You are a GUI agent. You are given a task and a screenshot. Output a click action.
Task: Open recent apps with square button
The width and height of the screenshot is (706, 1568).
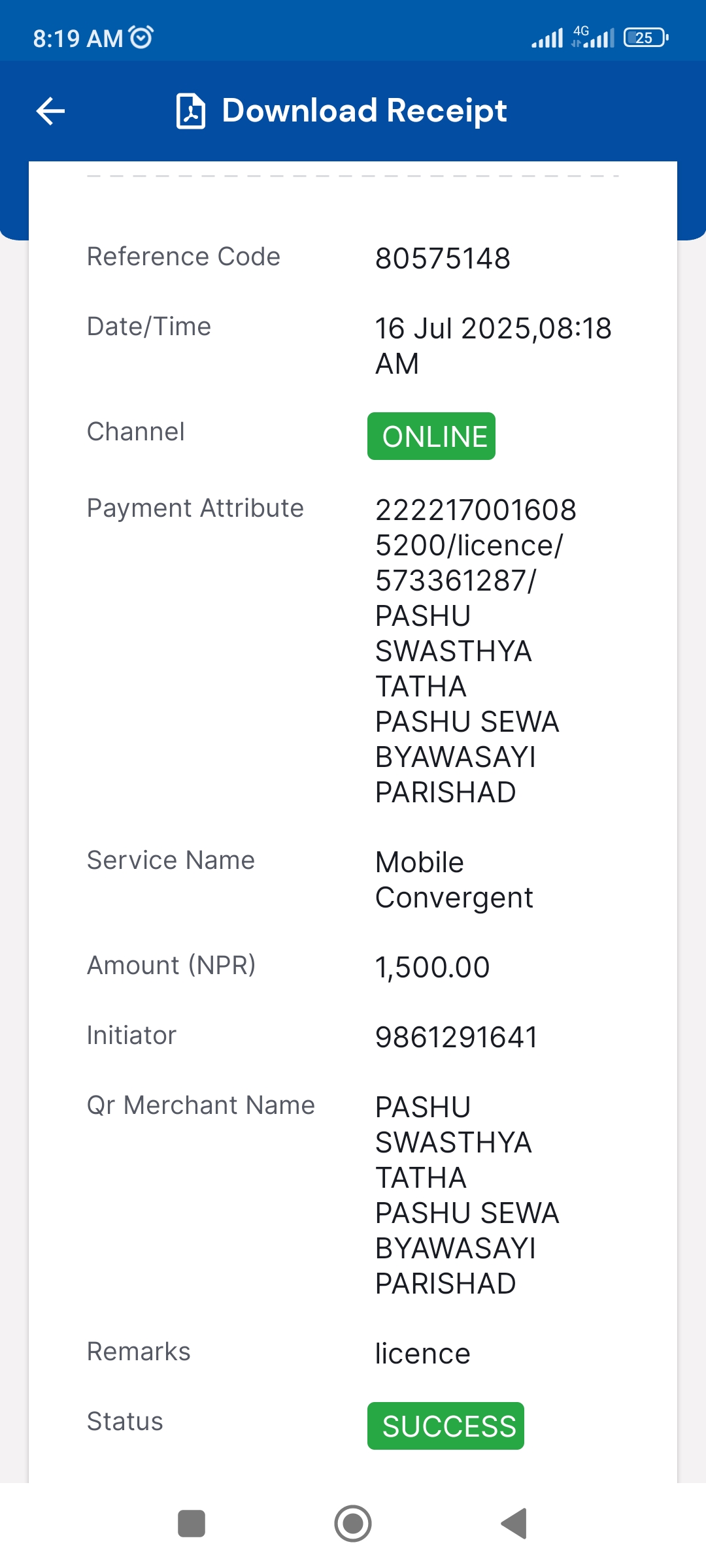click(x=192, y=1524)
